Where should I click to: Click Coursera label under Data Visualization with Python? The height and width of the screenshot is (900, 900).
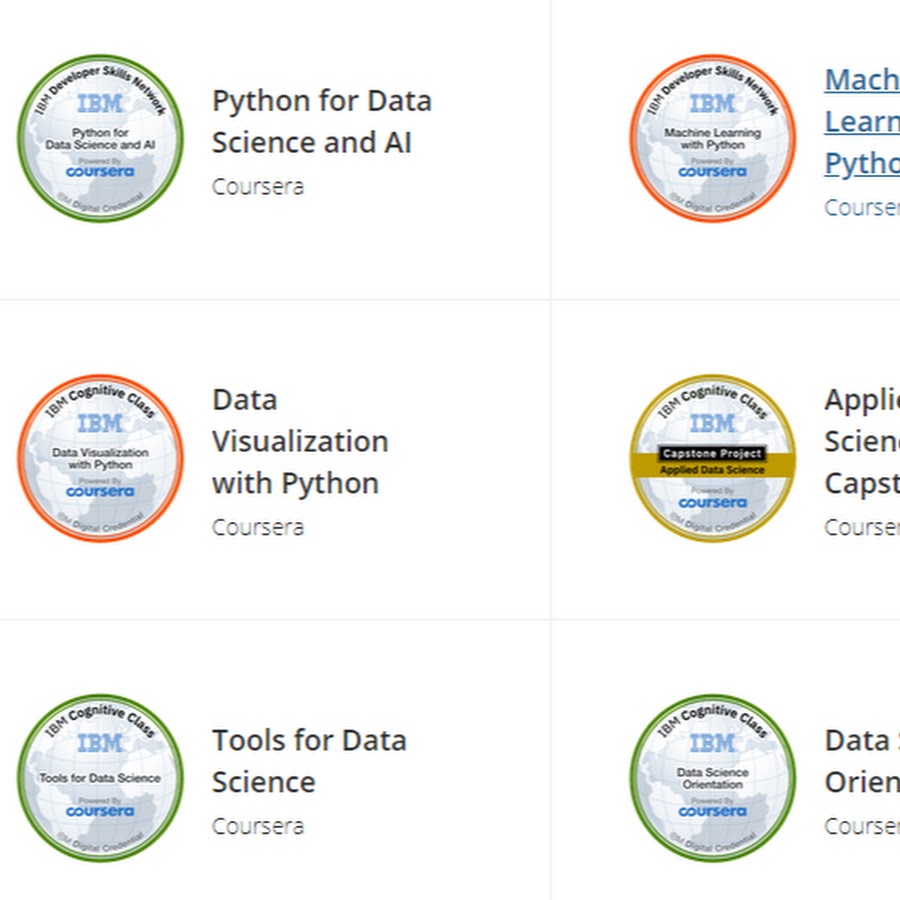[x=257, y=526]
